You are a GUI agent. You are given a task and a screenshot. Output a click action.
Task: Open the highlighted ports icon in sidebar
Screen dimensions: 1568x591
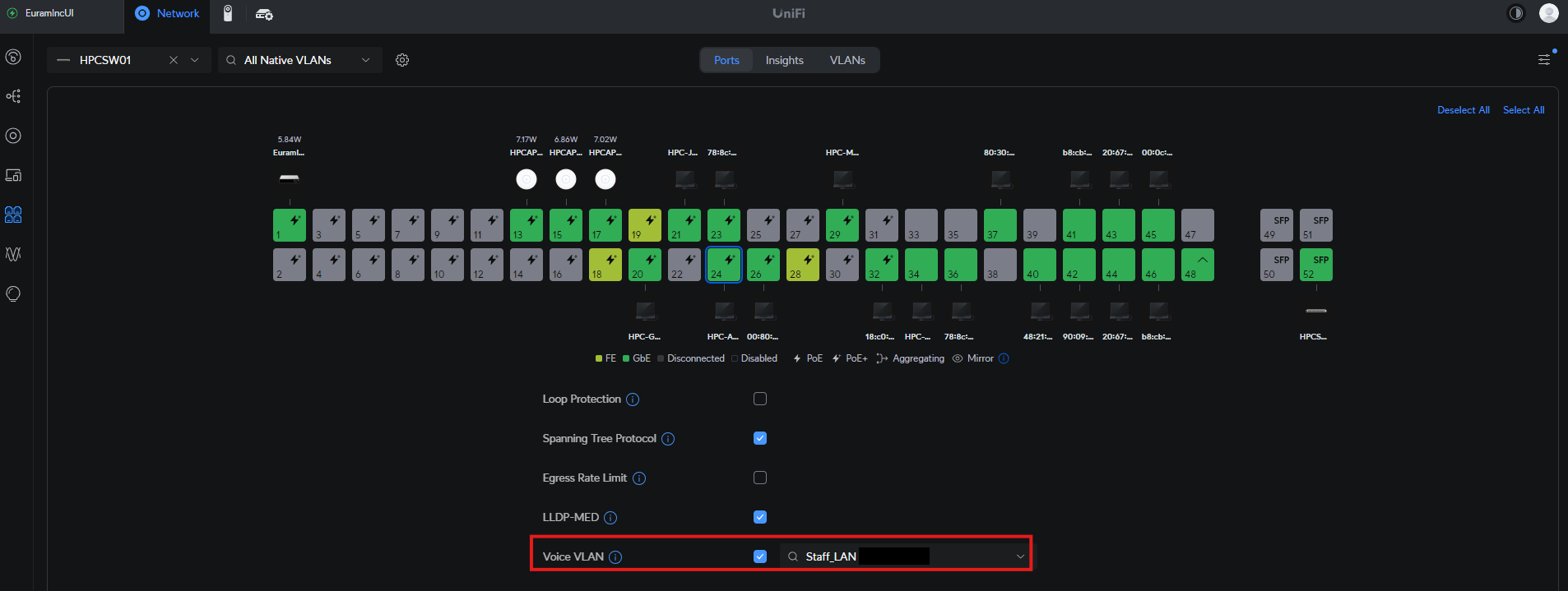13,215
